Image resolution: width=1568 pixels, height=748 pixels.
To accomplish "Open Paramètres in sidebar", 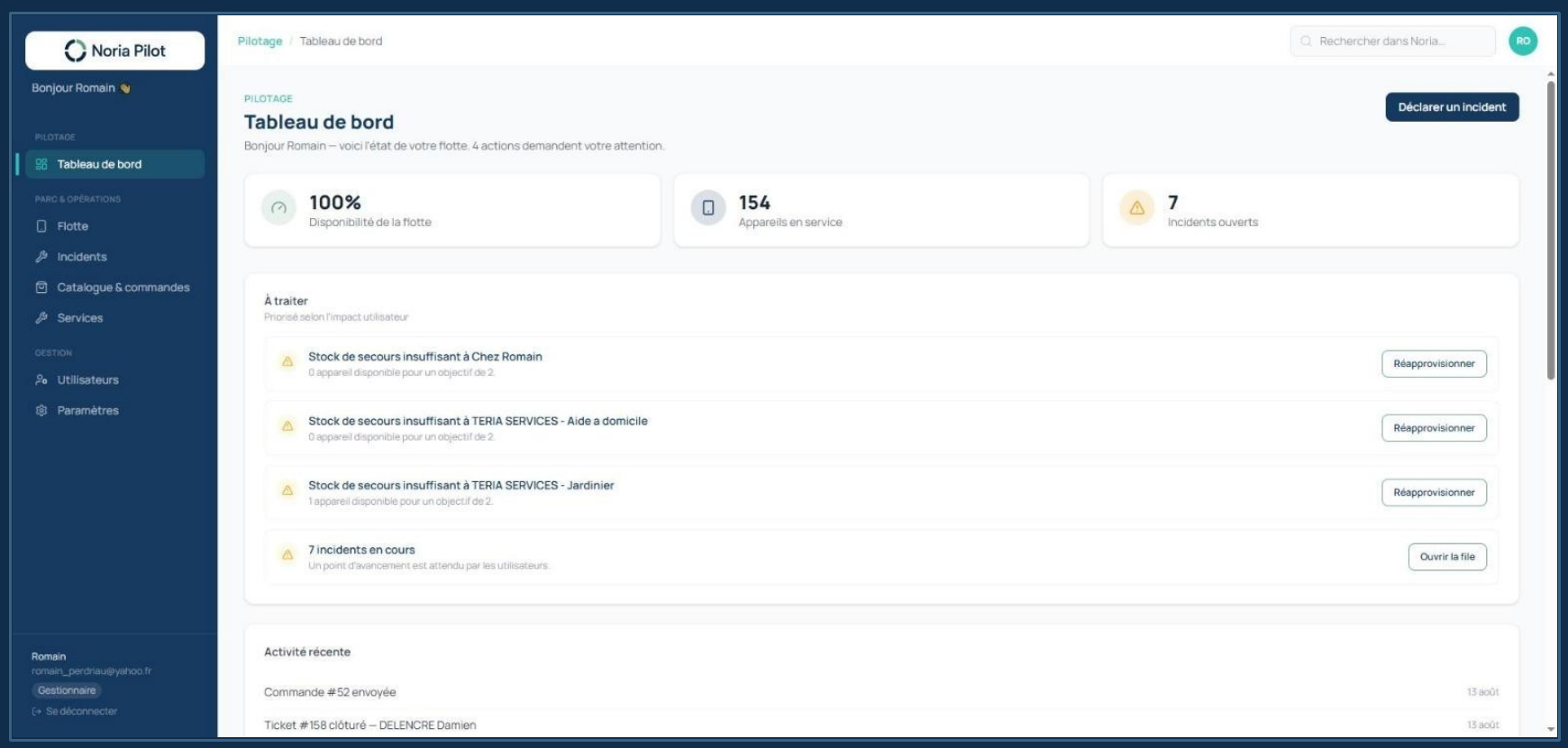I will point(114,411).
